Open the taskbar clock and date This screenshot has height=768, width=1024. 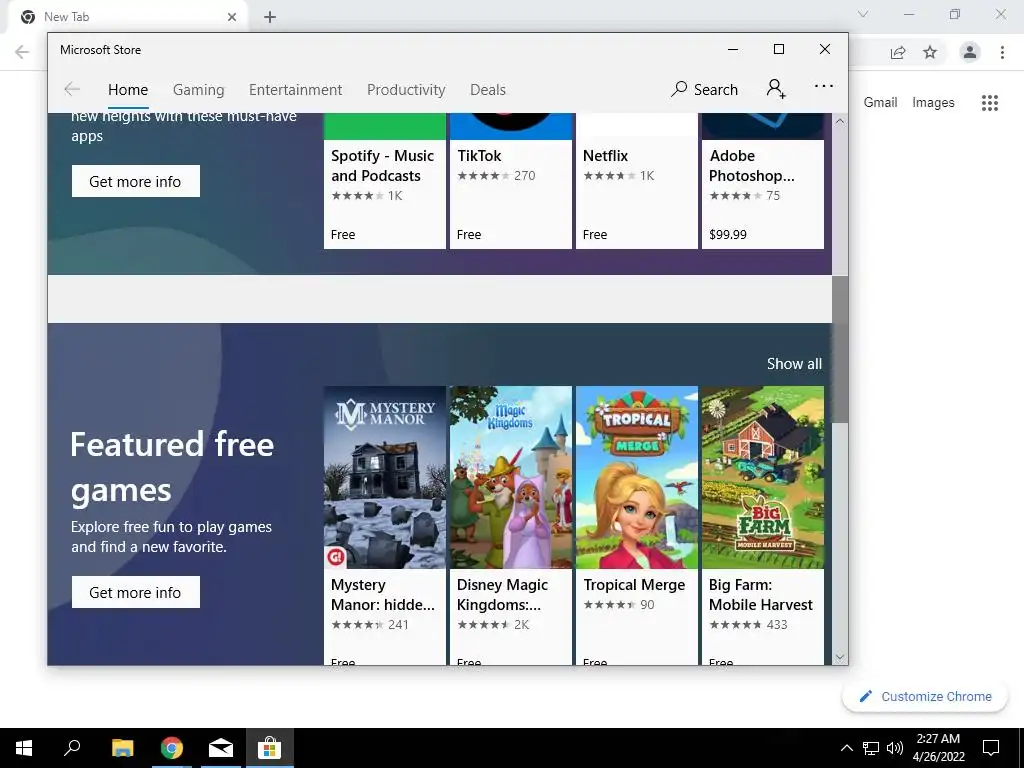tap(938, 748)
